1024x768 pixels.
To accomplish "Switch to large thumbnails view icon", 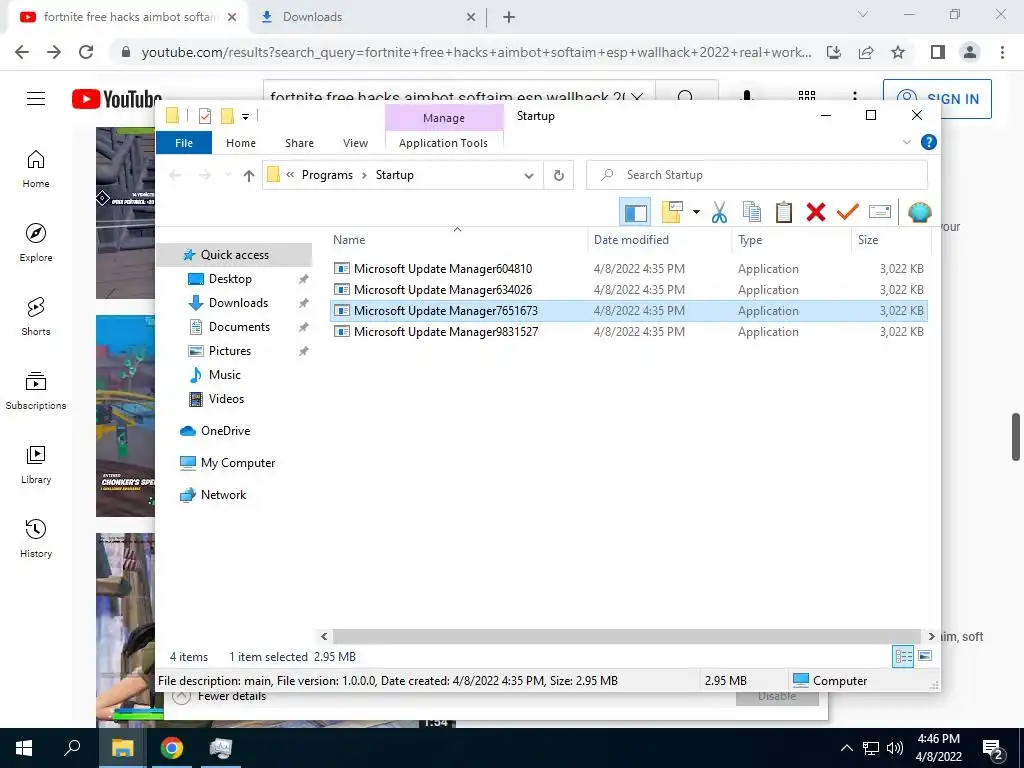I will pyautogui.click(x=925, y=656).
